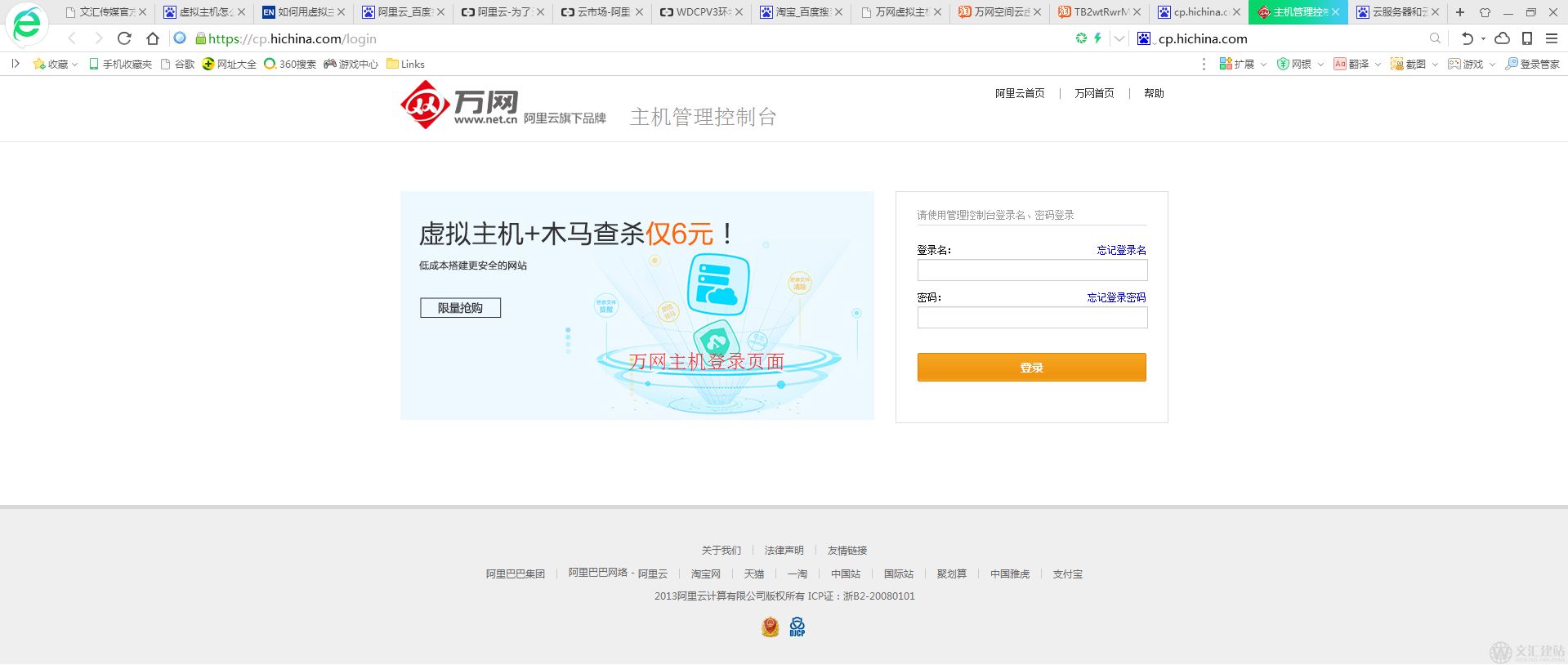Click the 360 browser logo icon

pos(26,25)
